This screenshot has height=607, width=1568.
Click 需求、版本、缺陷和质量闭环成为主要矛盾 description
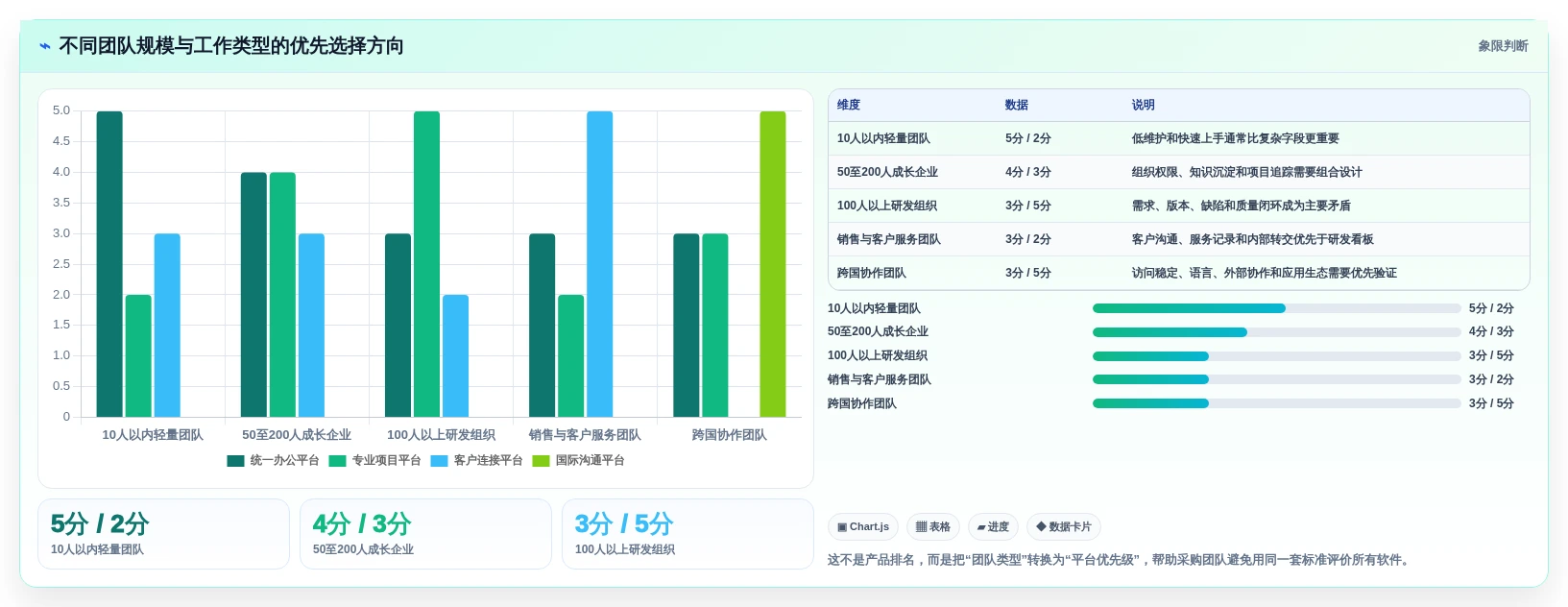click(1241, 206)
